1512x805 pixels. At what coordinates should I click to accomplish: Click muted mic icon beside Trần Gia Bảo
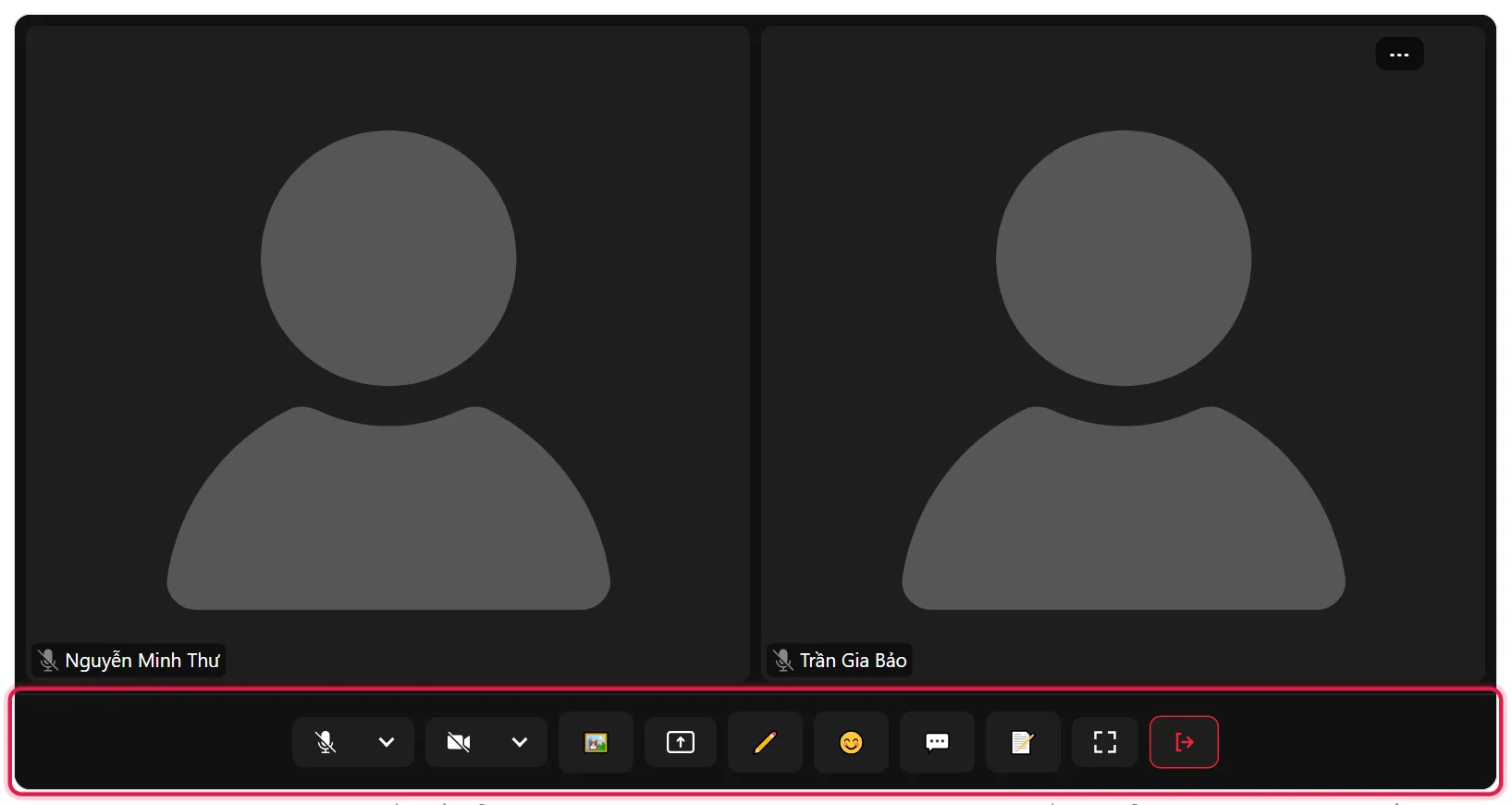point(783,661)
